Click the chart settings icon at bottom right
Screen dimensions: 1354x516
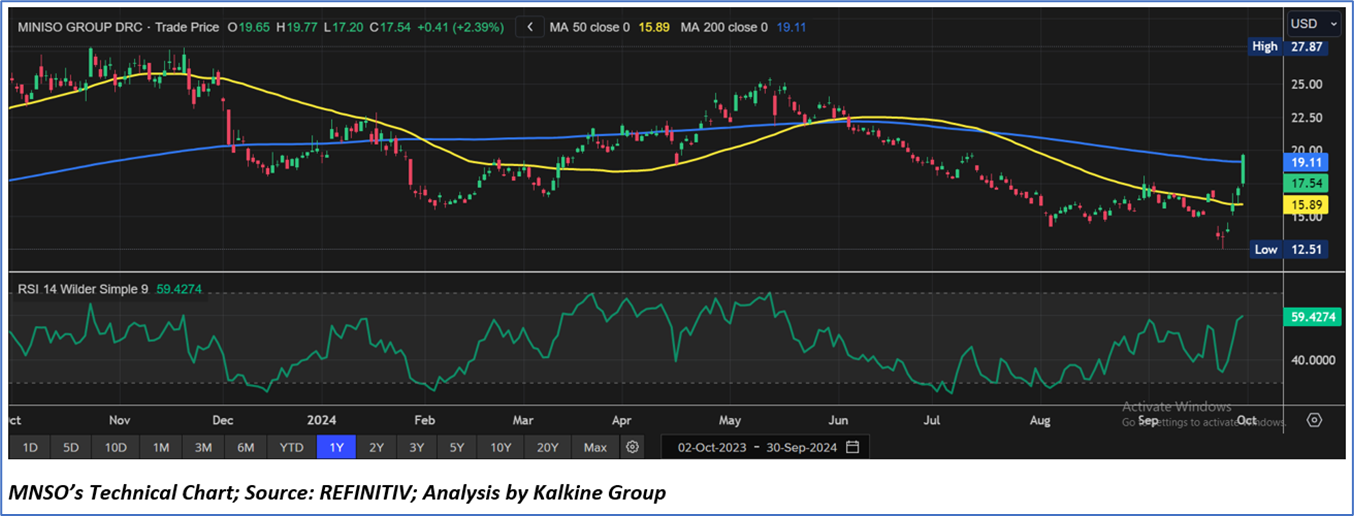click(x=1314, y=420)
